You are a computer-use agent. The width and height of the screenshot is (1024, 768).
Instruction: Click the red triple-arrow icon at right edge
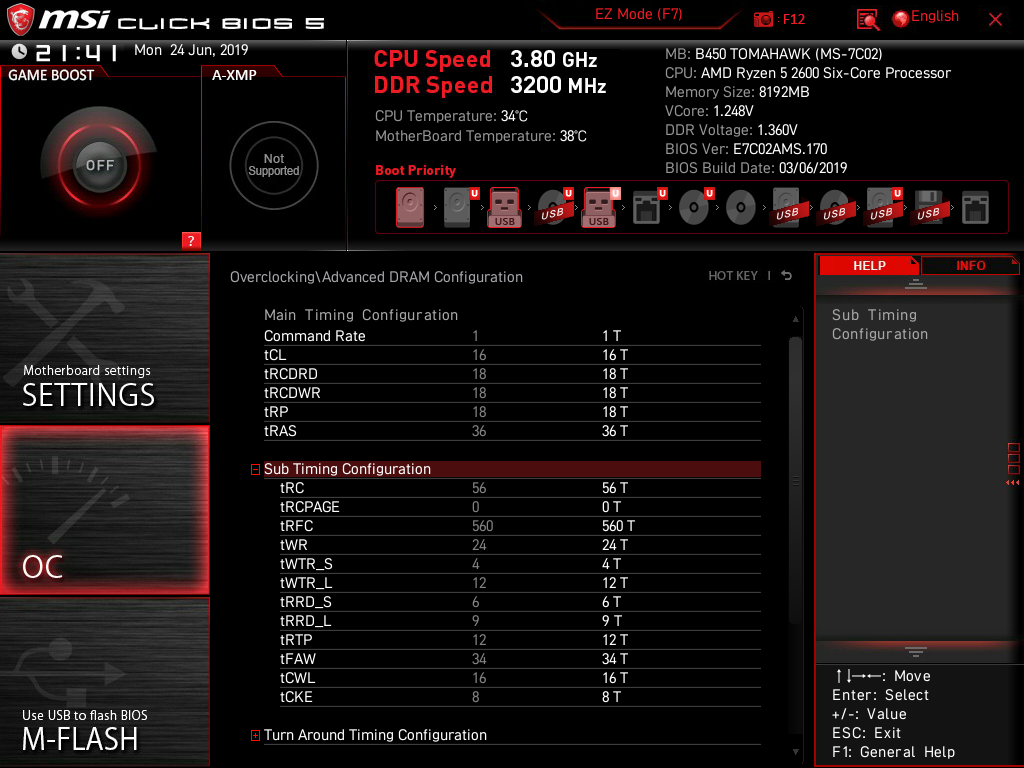click(1012, 483)
